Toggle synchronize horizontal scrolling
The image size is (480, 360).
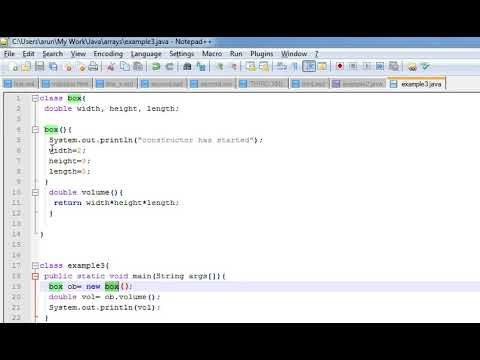(x=264, y=67)
